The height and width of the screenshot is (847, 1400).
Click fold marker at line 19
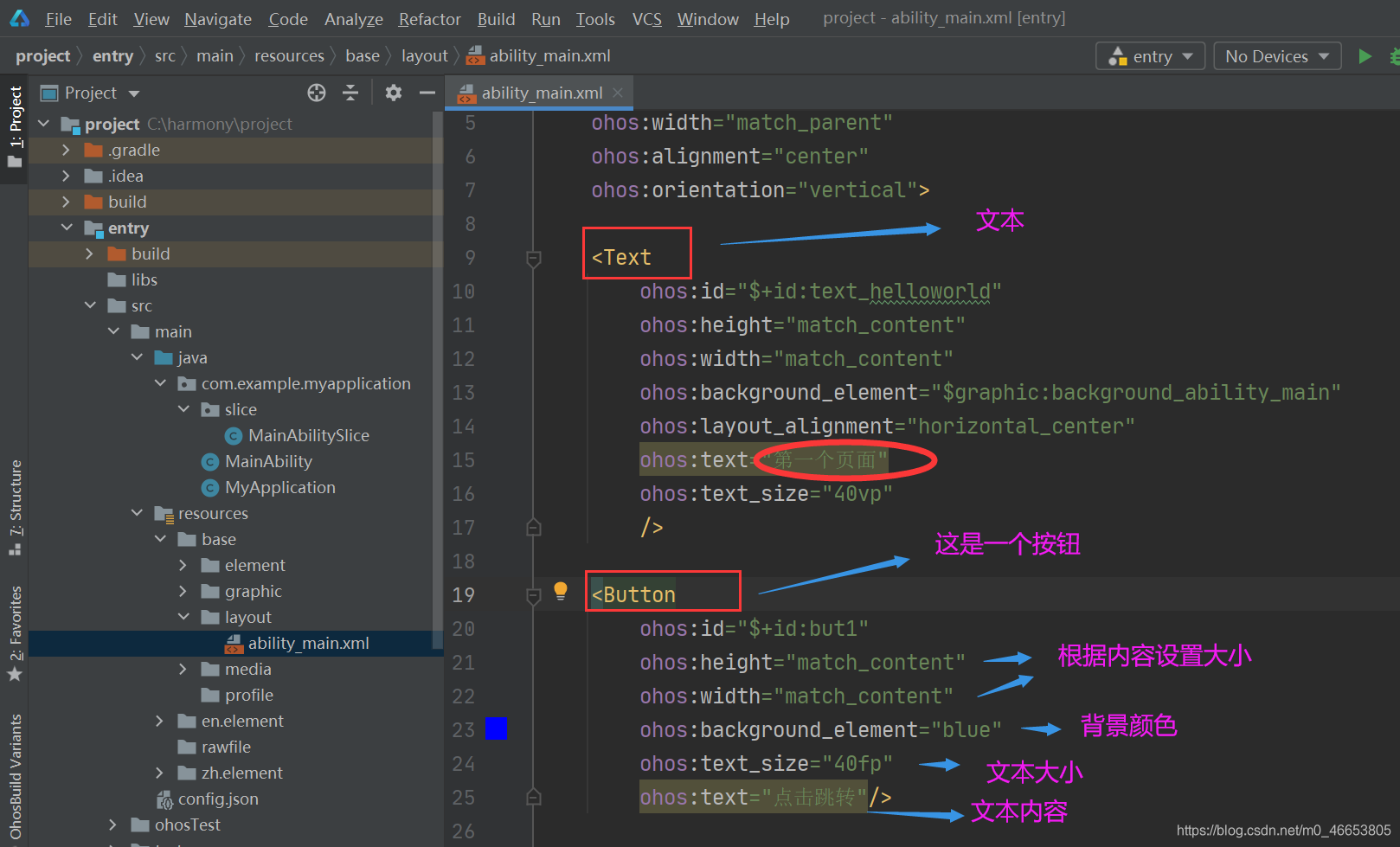click(x=534, y=595)
